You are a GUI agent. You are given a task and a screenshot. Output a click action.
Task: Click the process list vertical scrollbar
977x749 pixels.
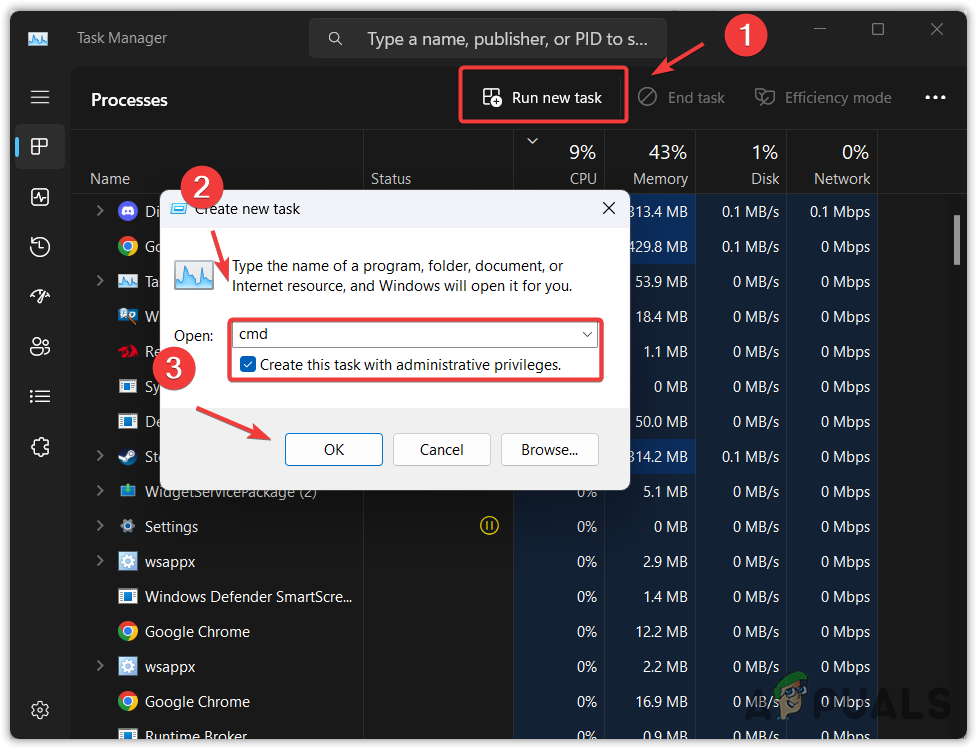tap(957, 241)
